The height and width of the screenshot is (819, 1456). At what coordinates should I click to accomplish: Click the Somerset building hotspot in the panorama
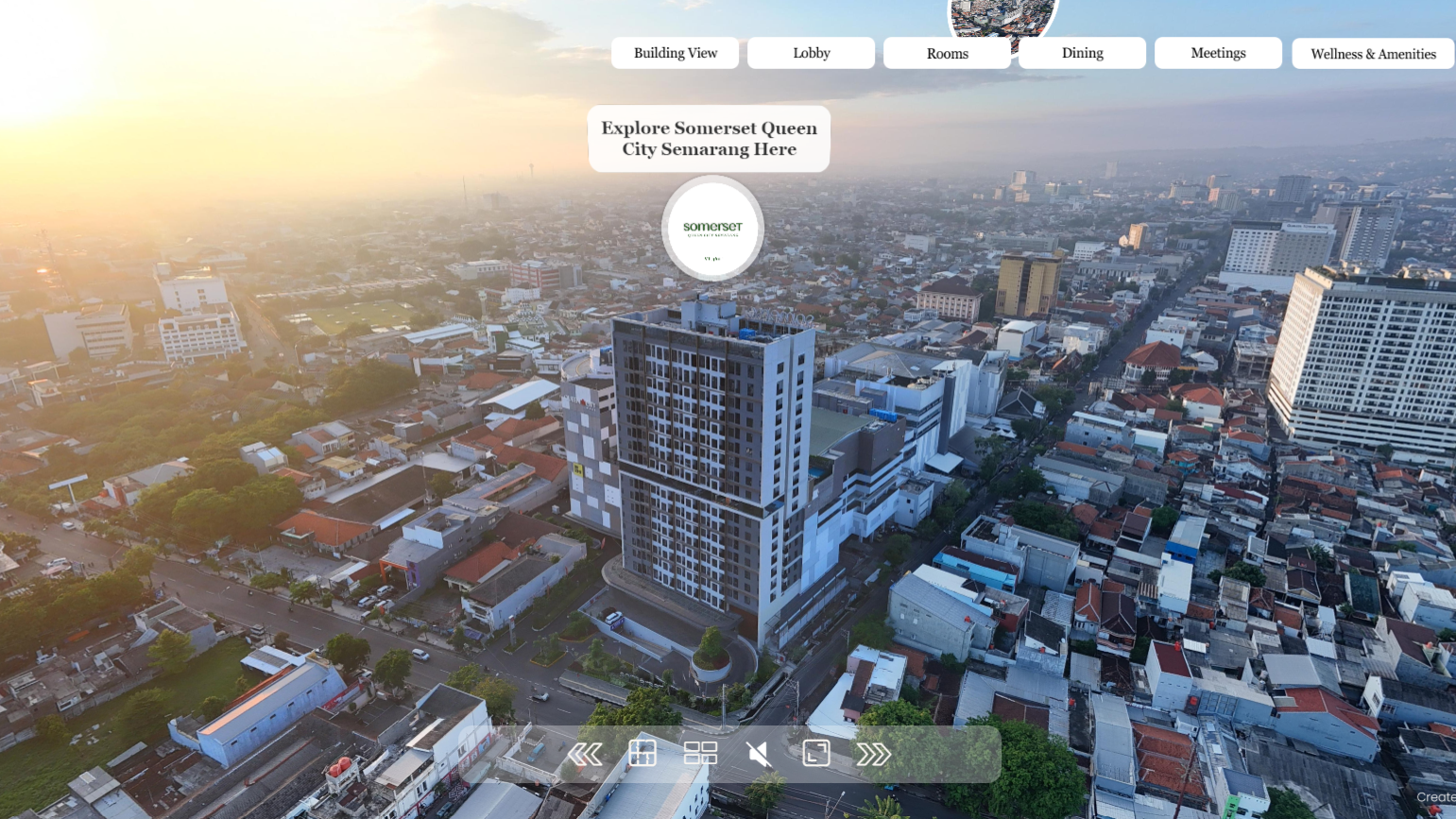point(712,228)
